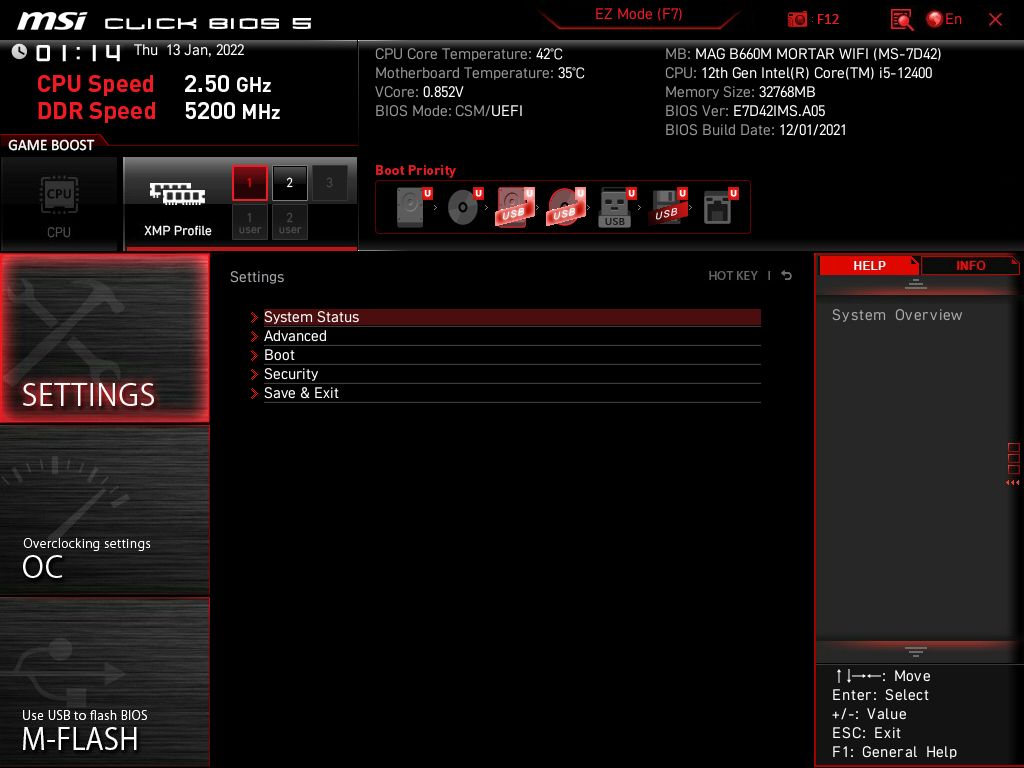Screen dimensions: 1024x768
Task: Switch to the HELP tab
Action: pyautogui.click(x=869, y=265)
